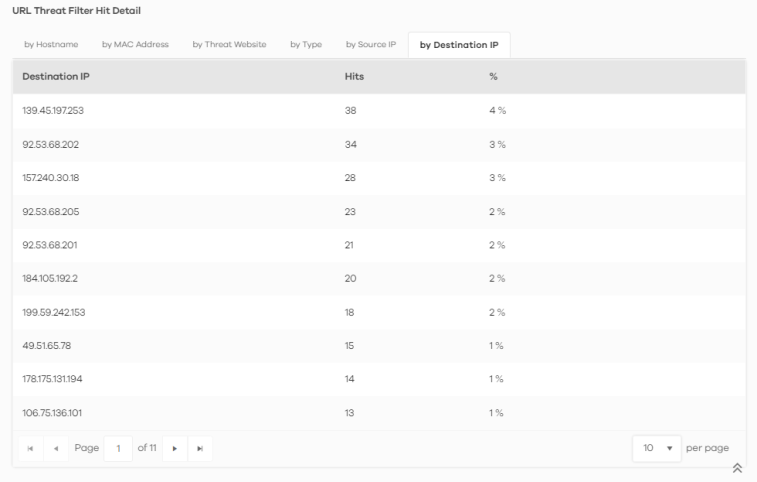Open the per page dropdown
The width and height of the screenshot is (757, 482).
click(x=656, y=447)
